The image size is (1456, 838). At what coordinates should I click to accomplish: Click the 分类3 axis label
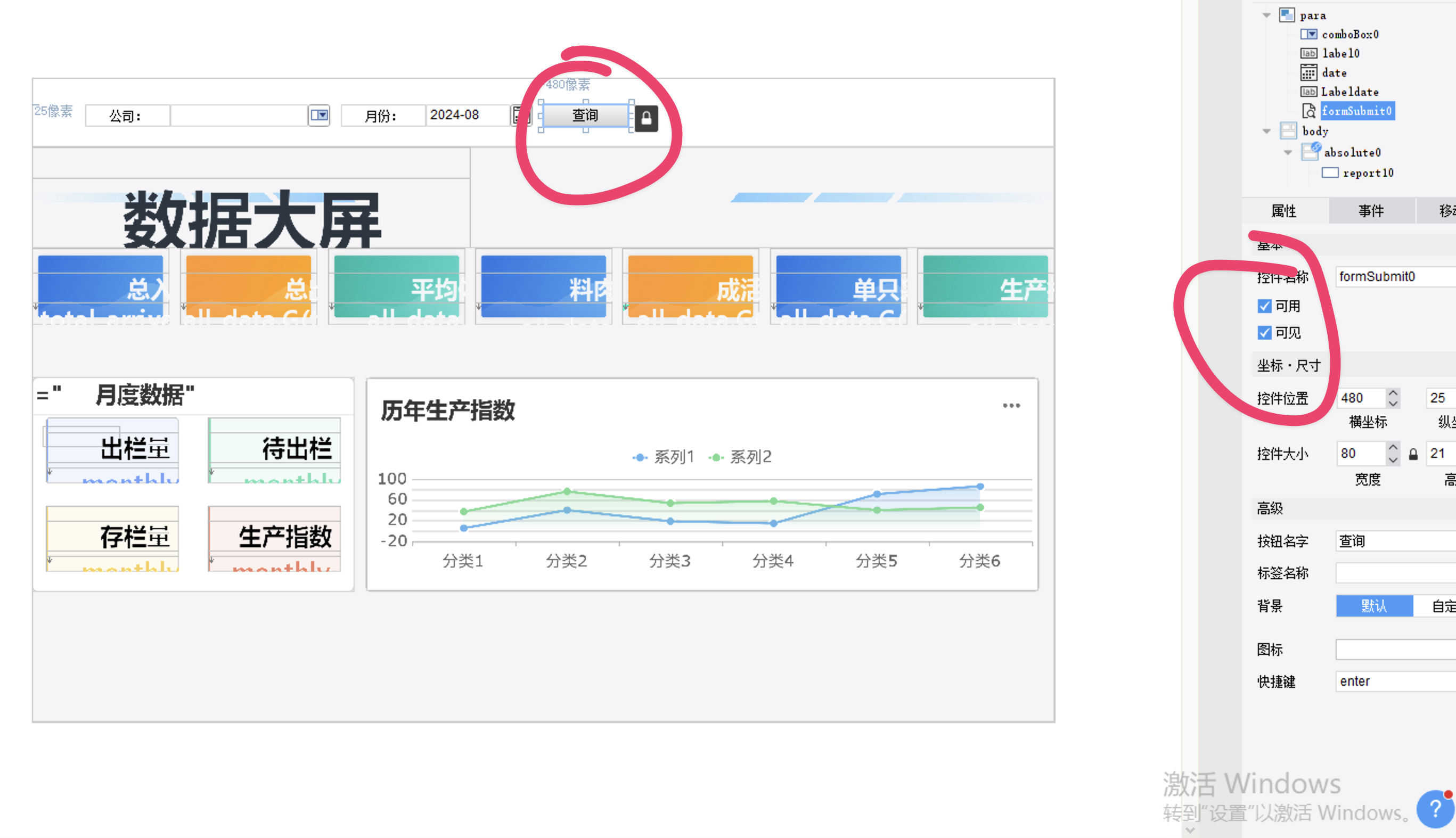(x=669, y=561)
